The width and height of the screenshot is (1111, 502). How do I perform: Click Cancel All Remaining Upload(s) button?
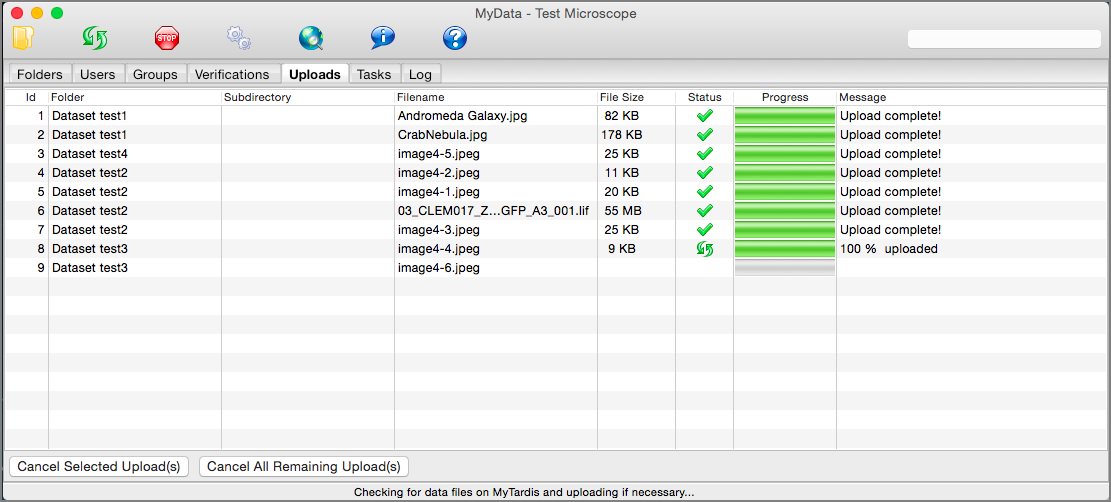pos(304,466)
